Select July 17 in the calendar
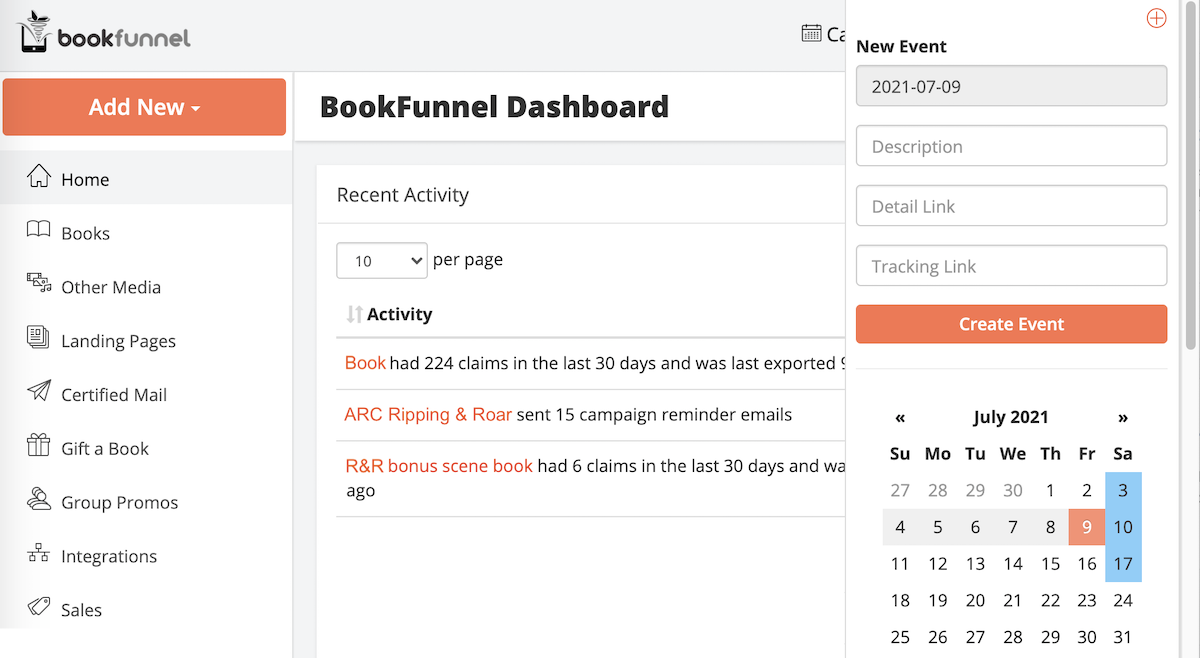 pos(1123,563)
